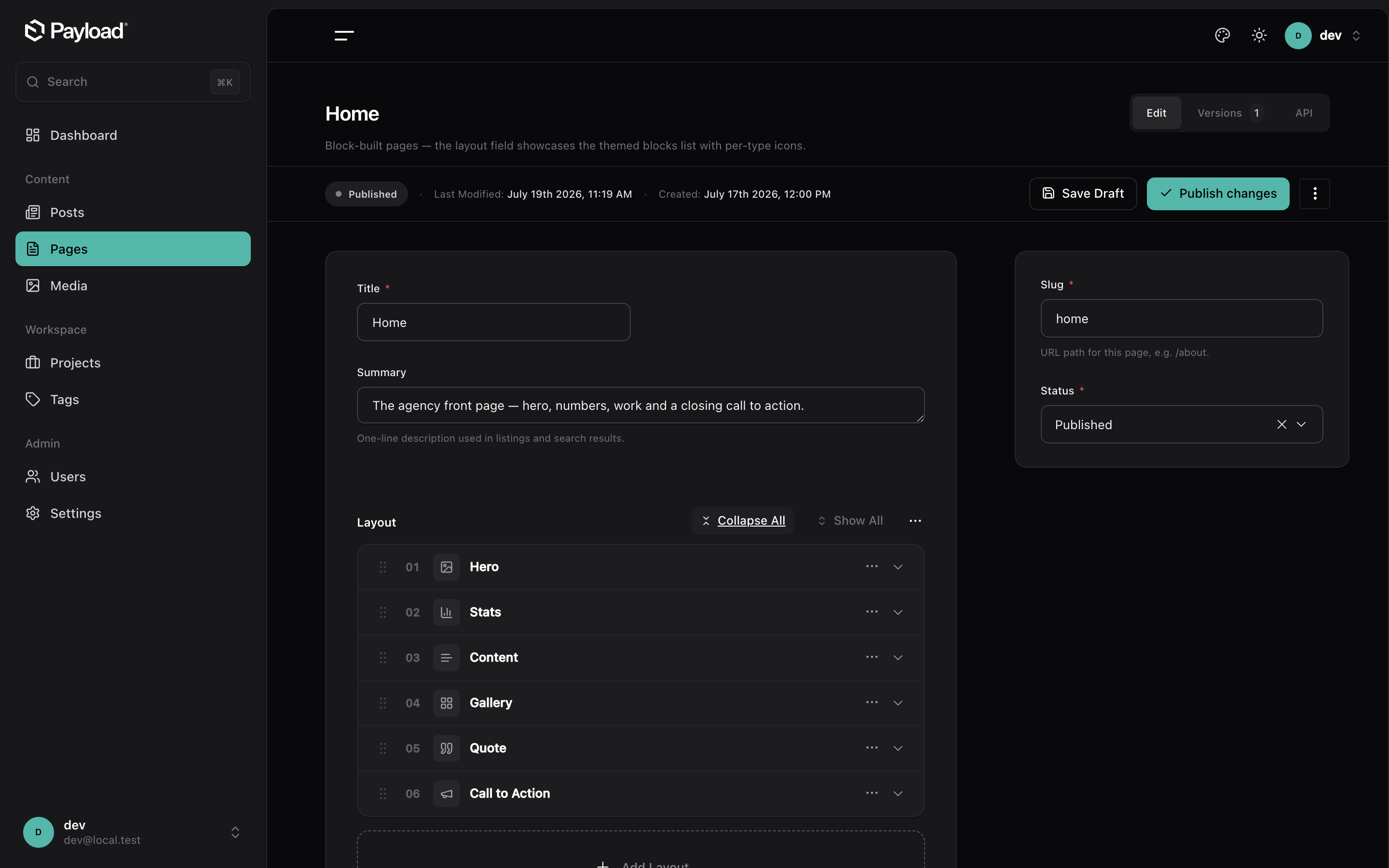Open the theme palette icon
1389x868 pixels.
(1222, 36)
